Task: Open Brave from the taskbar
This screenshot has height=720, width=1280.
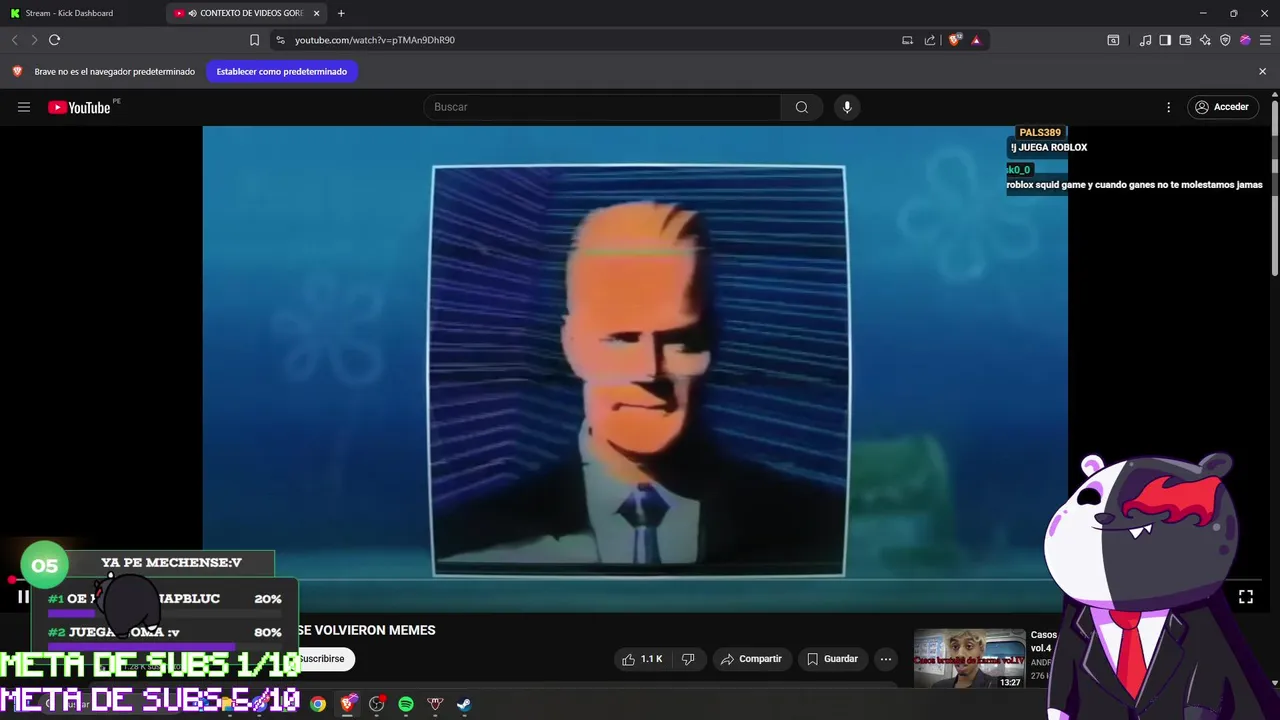Action: (347, 704)
